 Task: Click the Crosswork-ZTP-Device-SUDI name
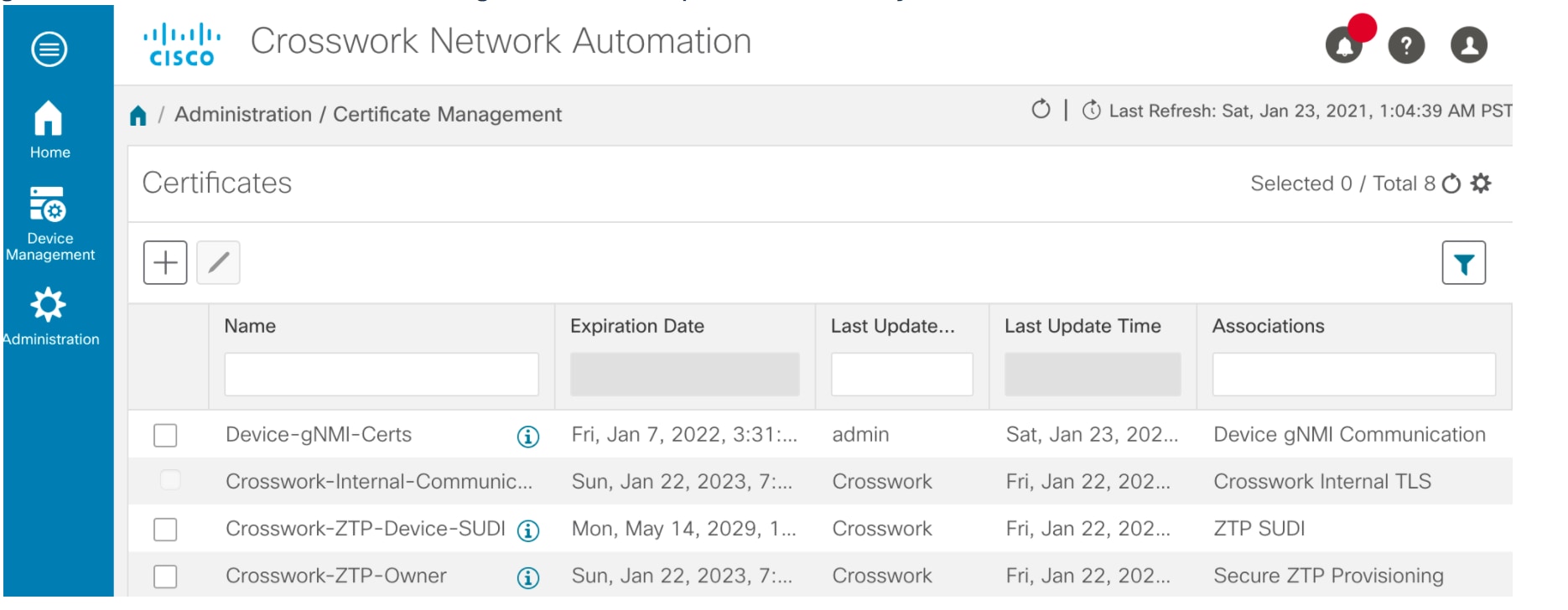click(x=366, y=529)
